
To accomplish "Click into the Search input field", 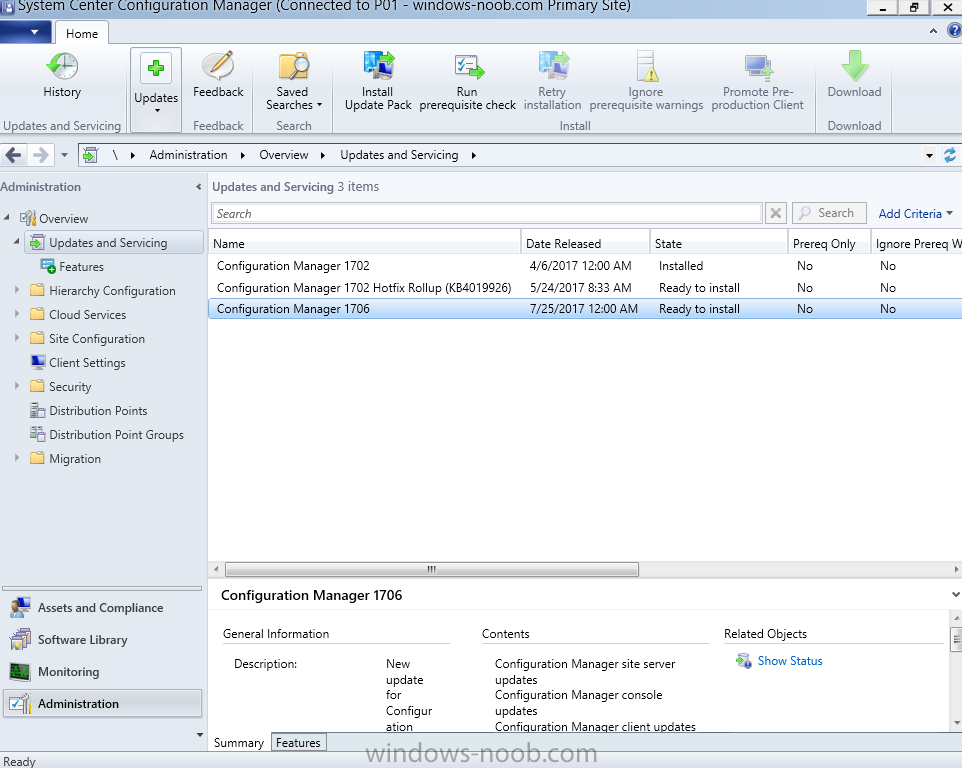I will pos(487,213).
